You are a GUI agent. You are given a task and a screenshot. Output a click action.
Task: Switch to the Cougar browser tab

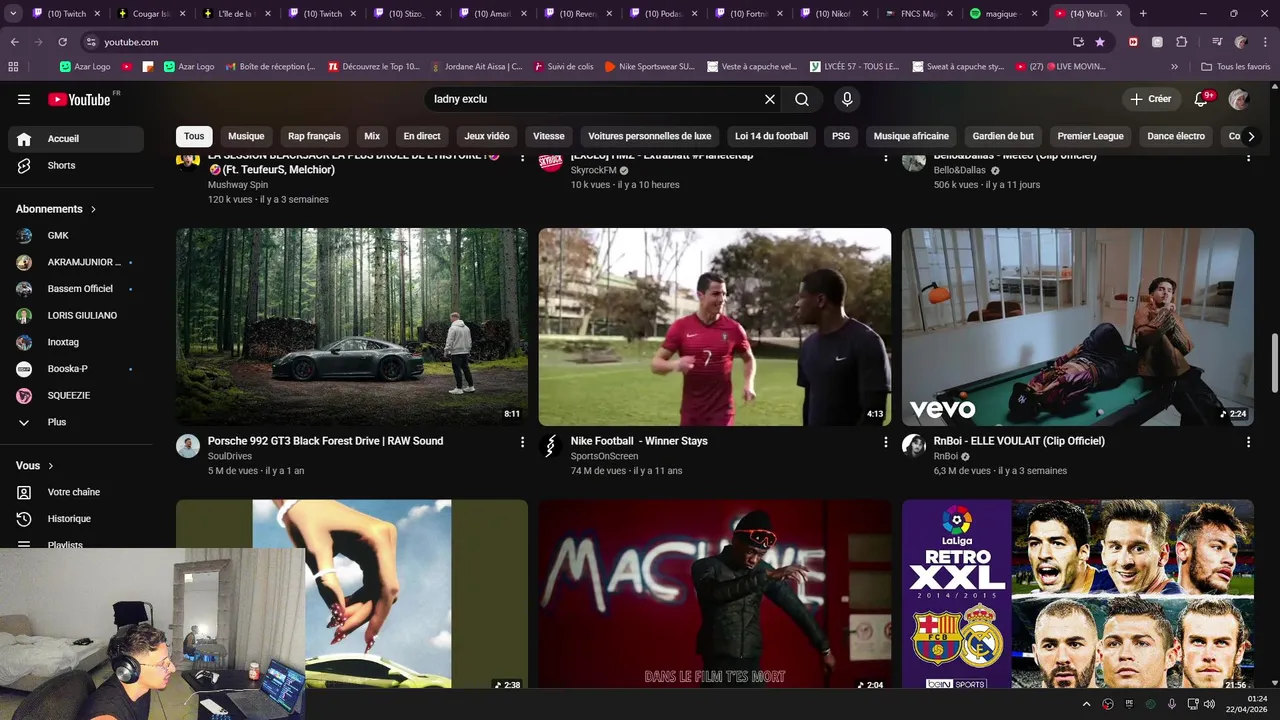pyautogui.click(x=151, y=14)
